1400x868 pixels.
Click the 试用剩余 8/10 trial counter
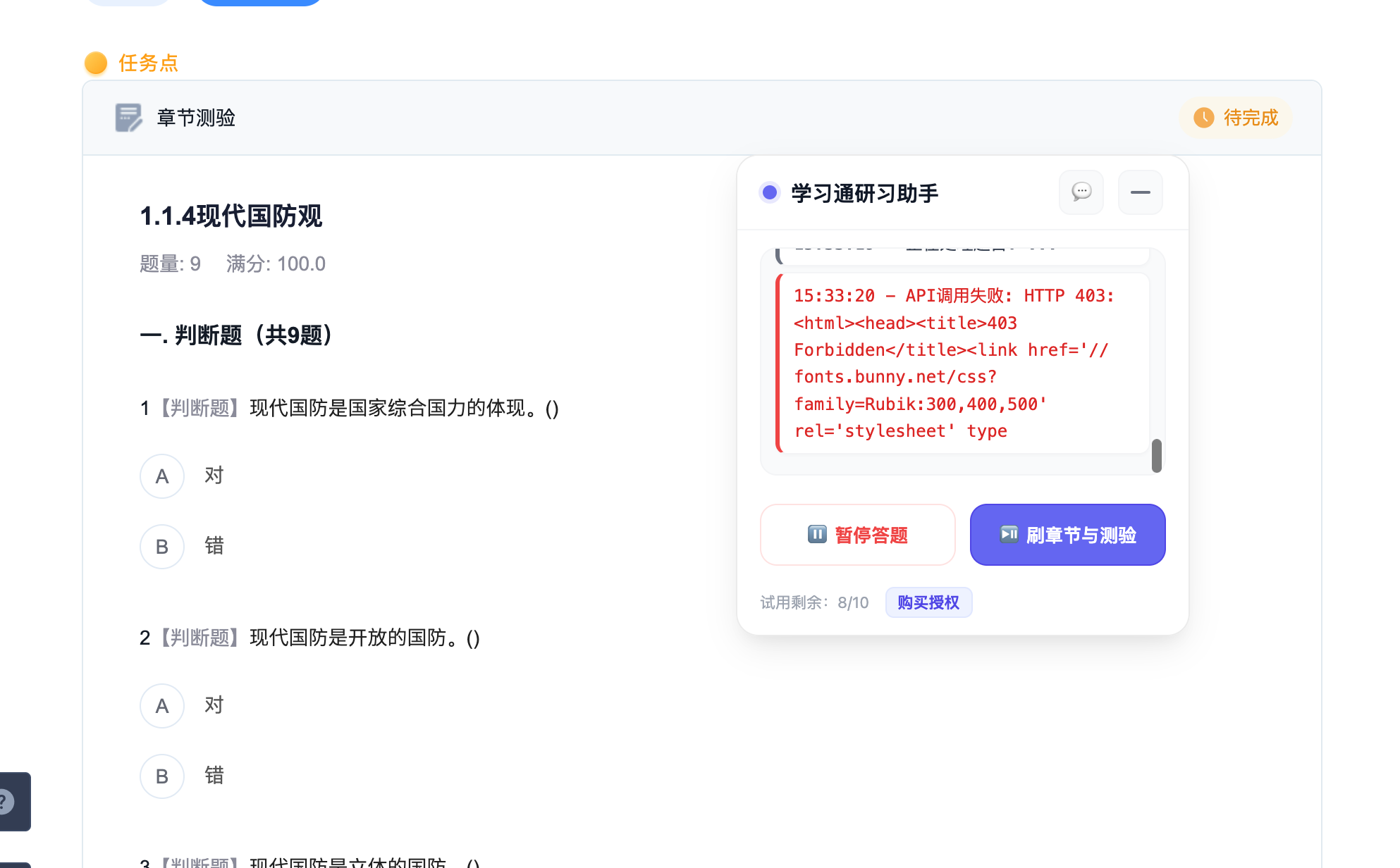coord(814,602)
